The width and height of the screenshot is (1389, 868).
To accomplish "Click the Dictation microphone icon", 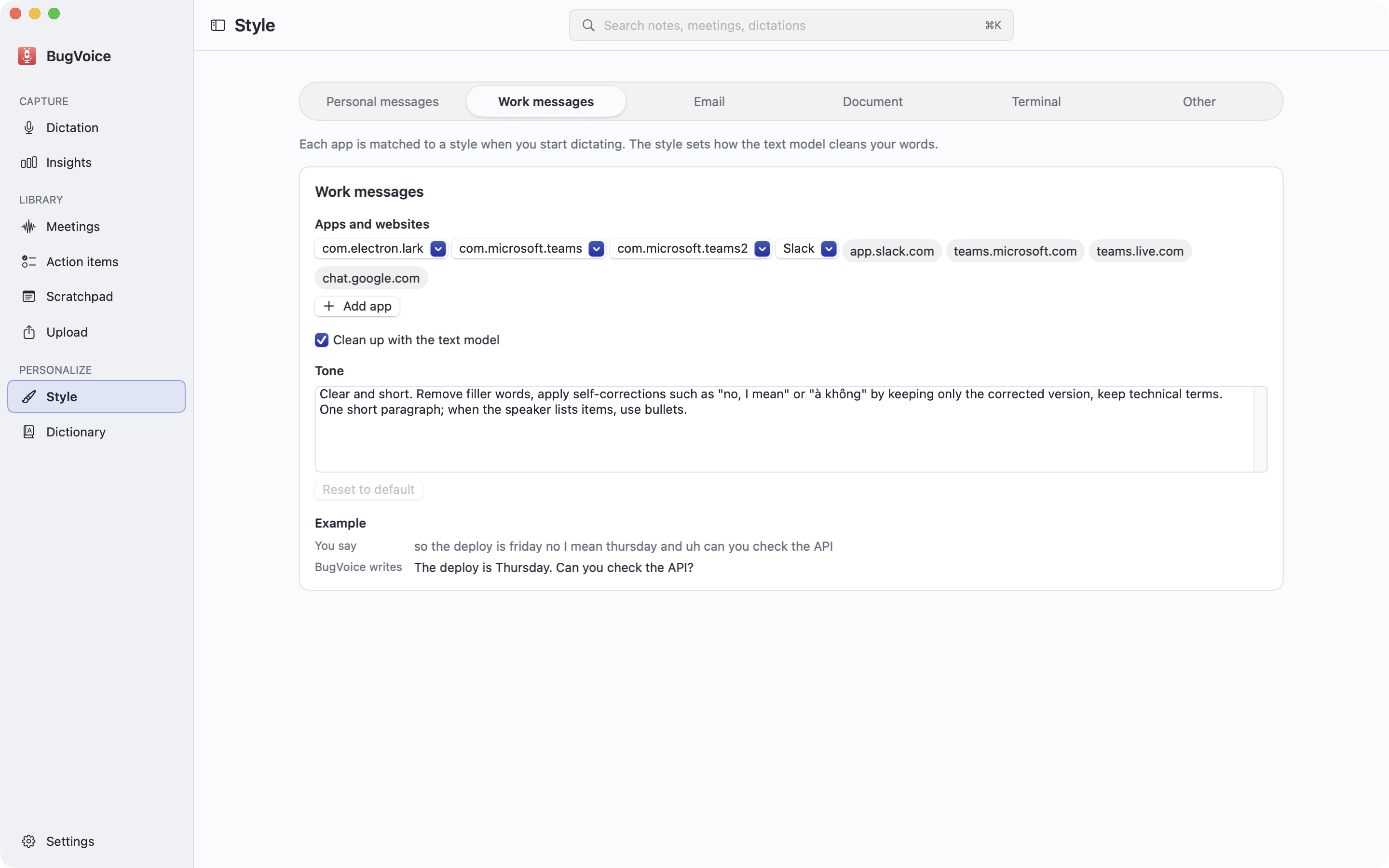I will point(29,127).
